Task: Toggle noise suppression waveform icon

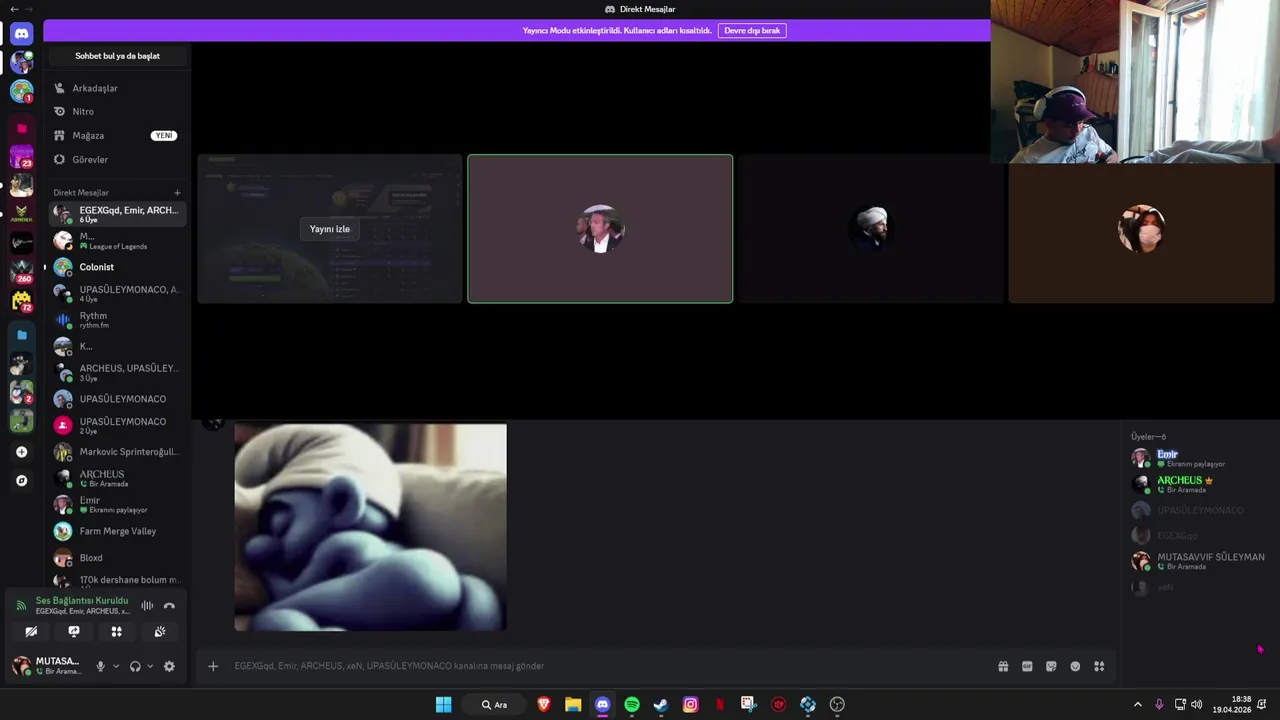Action: tap(147, 606)
